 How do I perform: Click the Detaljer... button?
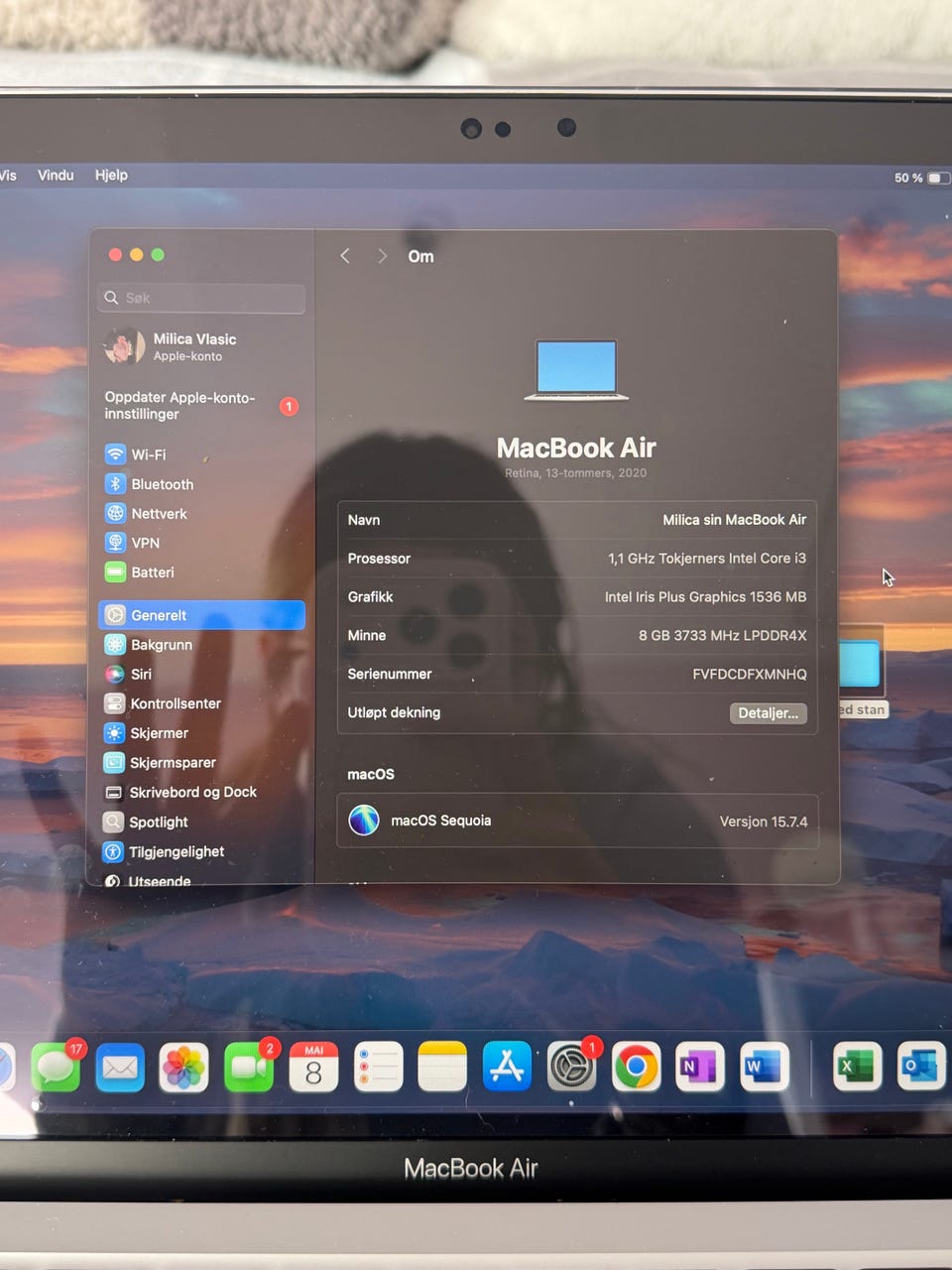(x=769, y=712)
